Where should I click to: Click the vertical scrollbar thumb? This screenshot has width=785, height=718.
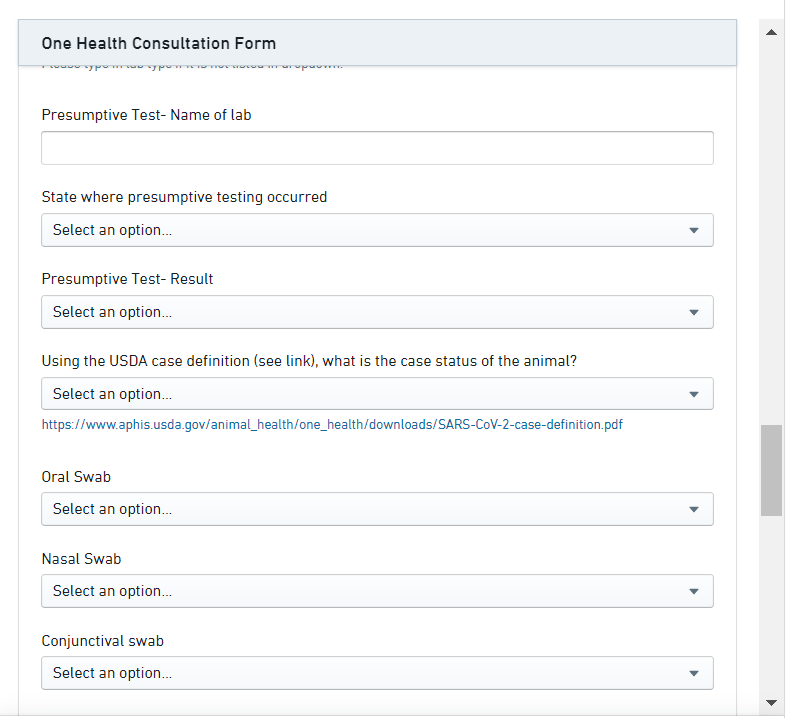(771, 470)
